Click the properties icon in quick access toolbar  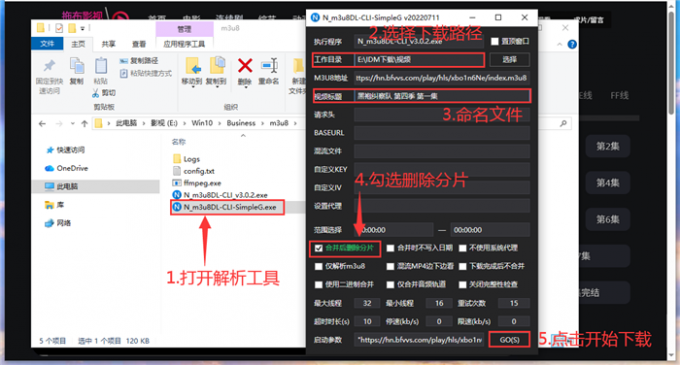coord(59,29)
